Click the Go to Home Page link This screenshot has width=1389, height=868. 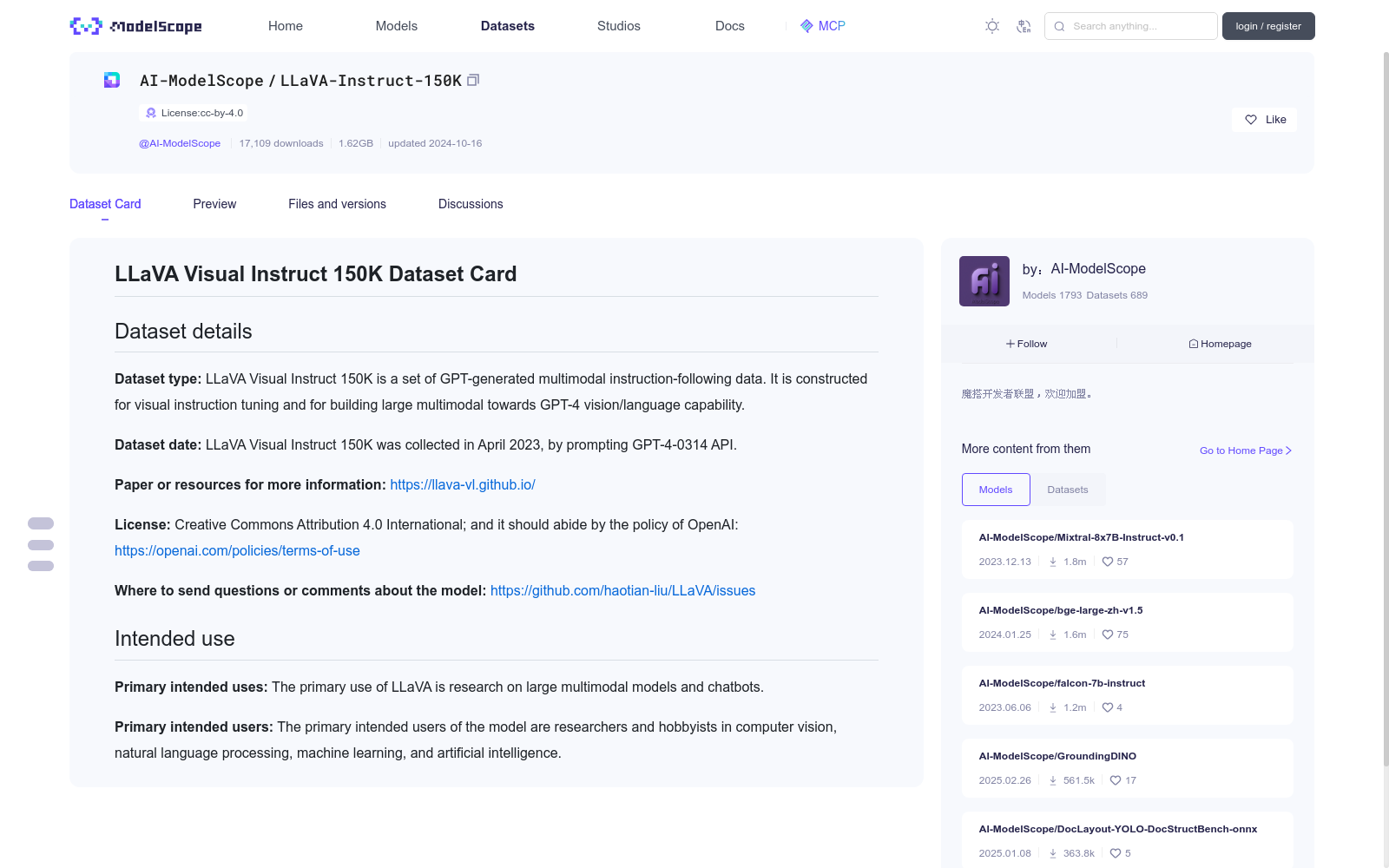tap(1246, 450)
